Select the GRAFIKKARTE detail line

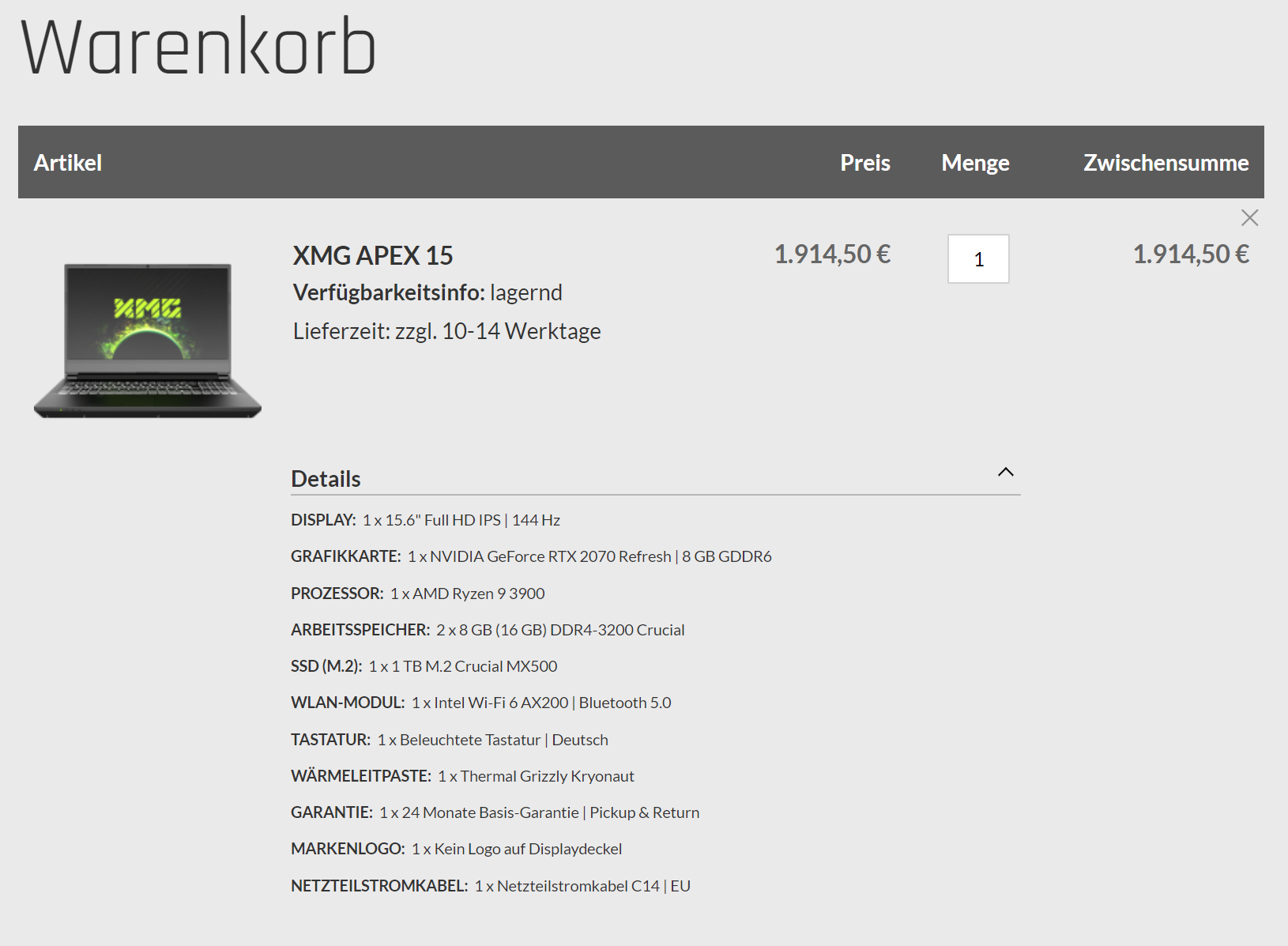click(531, 556)
